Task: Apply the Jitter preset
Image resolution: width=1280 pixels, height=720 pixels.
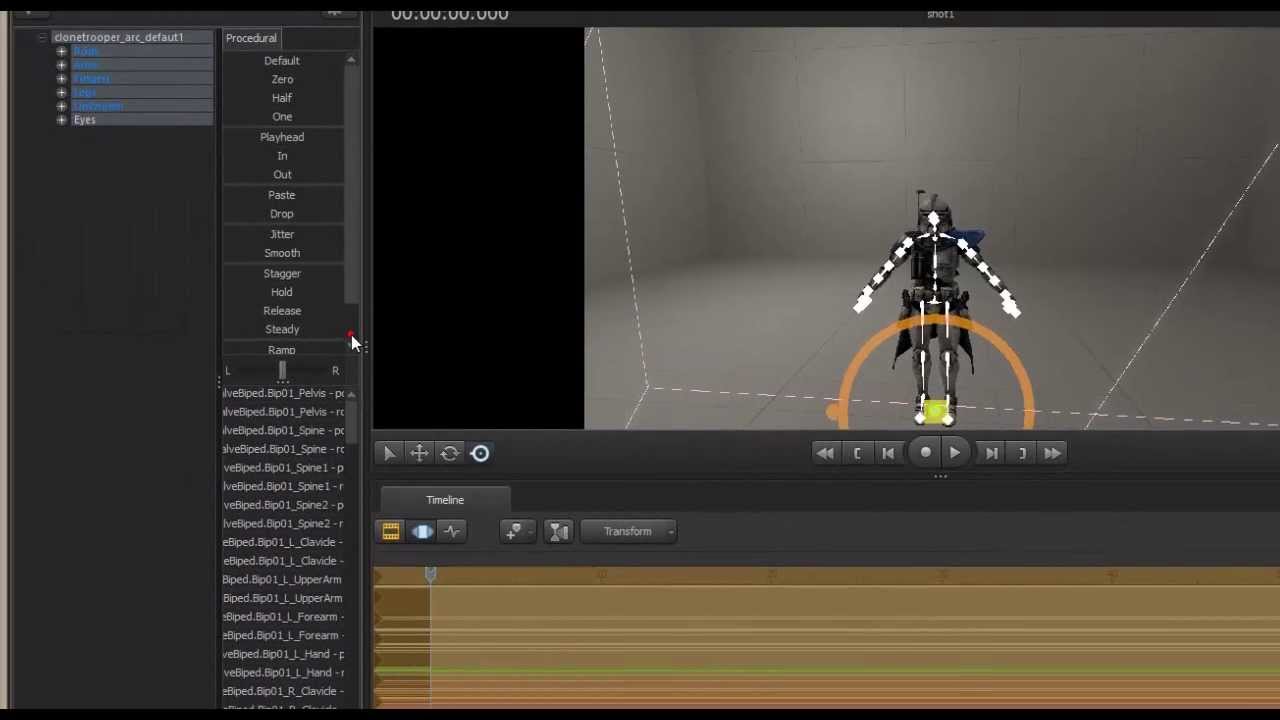Action: (282, 234)
